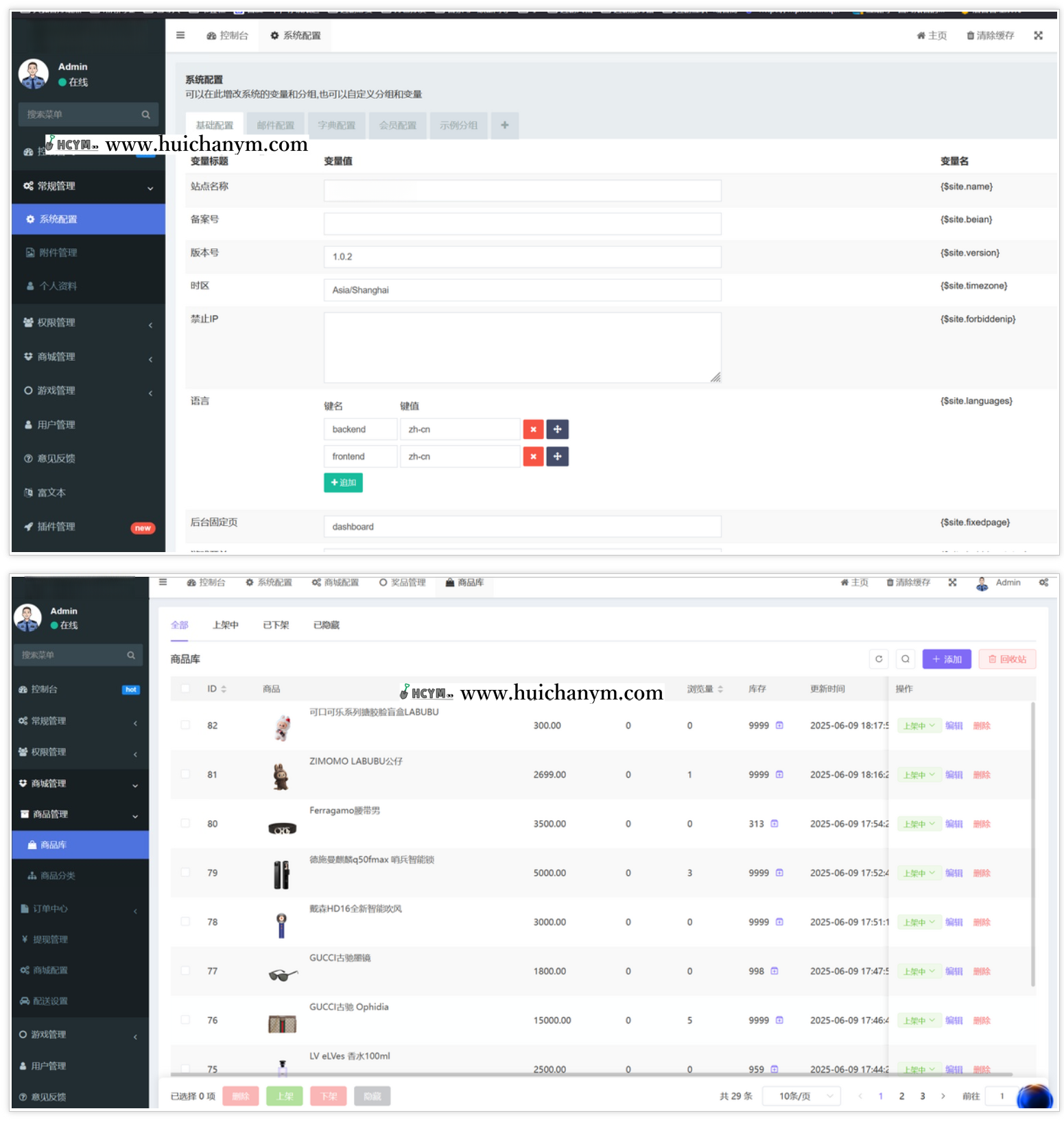1064x1122 pixels.
Task: Click into the 站点名称 input field
Action: pyautogui.click(x=522, y=191)
